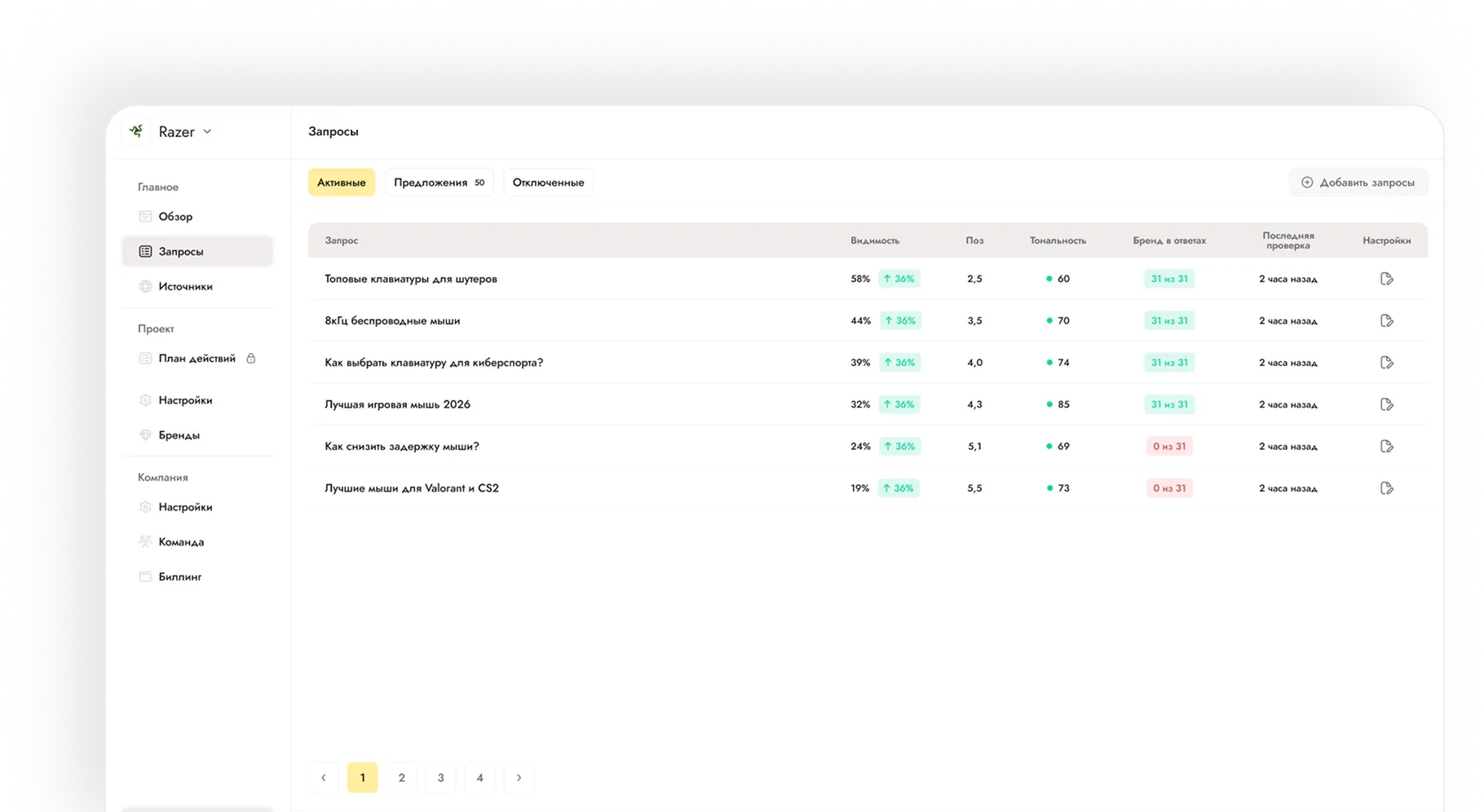Click the Бренд в ответах column header
This screenshot has width=1484, height=812.
tap(1169, 241)
